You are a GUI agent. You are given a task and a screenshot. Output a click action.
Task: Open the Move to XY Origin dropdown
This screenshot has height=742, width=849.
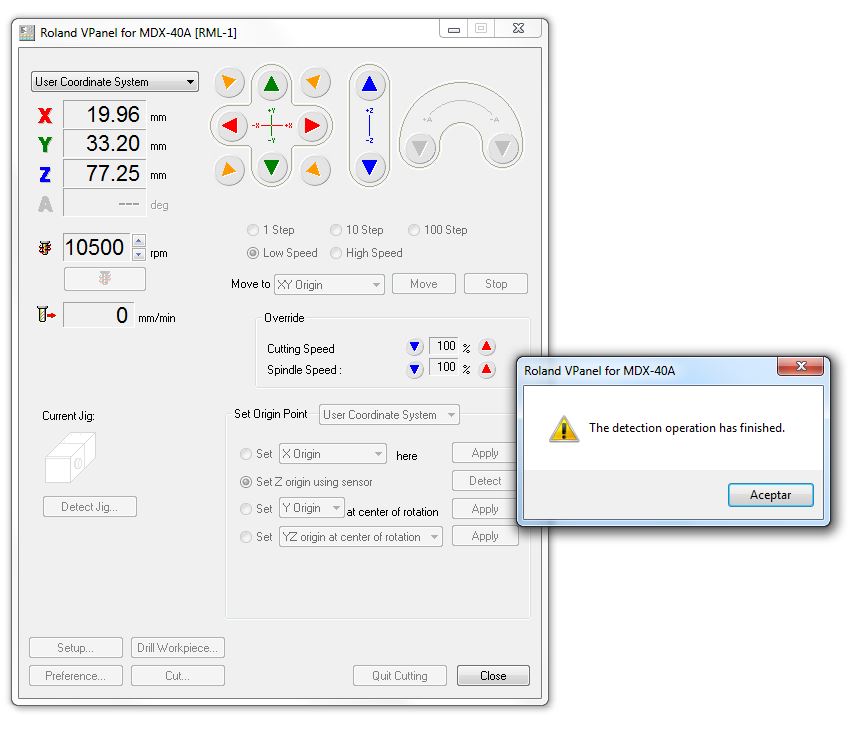[329, 284]
